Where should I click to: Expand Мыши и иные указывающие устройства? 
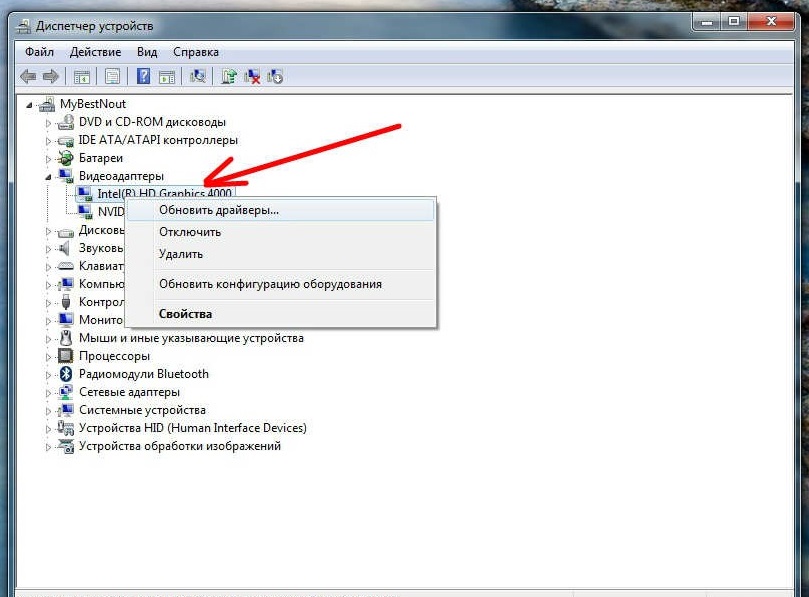click(x=48, y=339)
